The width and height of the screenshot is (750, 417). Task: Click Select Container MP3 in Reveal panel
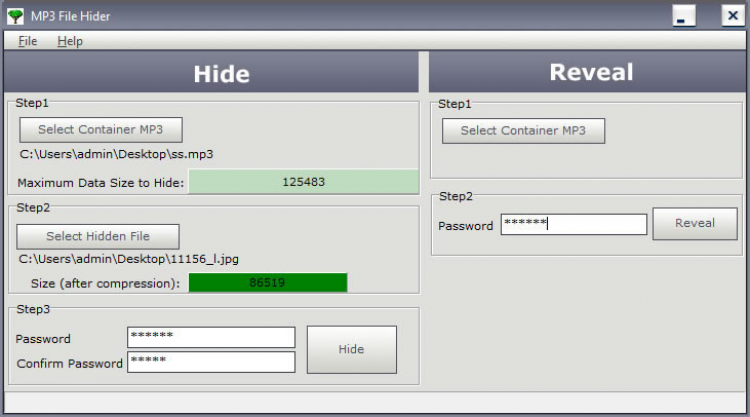(523, 131)
